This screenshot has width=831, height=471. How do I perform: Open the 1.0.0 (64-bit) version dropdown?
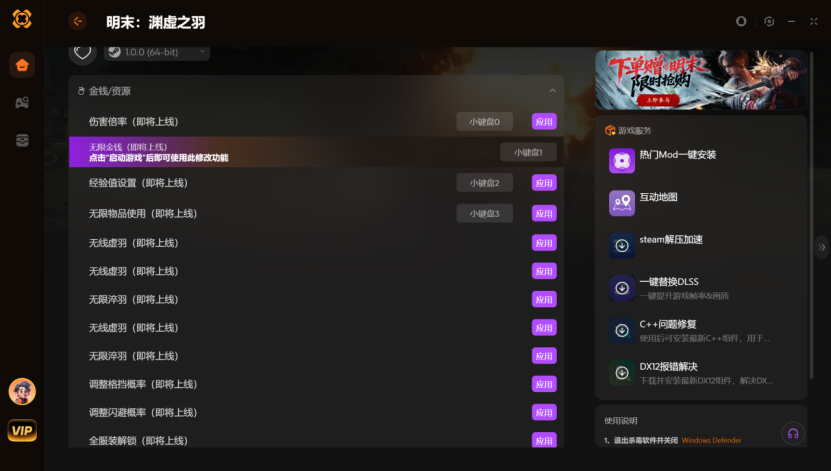tap(157, 52)
